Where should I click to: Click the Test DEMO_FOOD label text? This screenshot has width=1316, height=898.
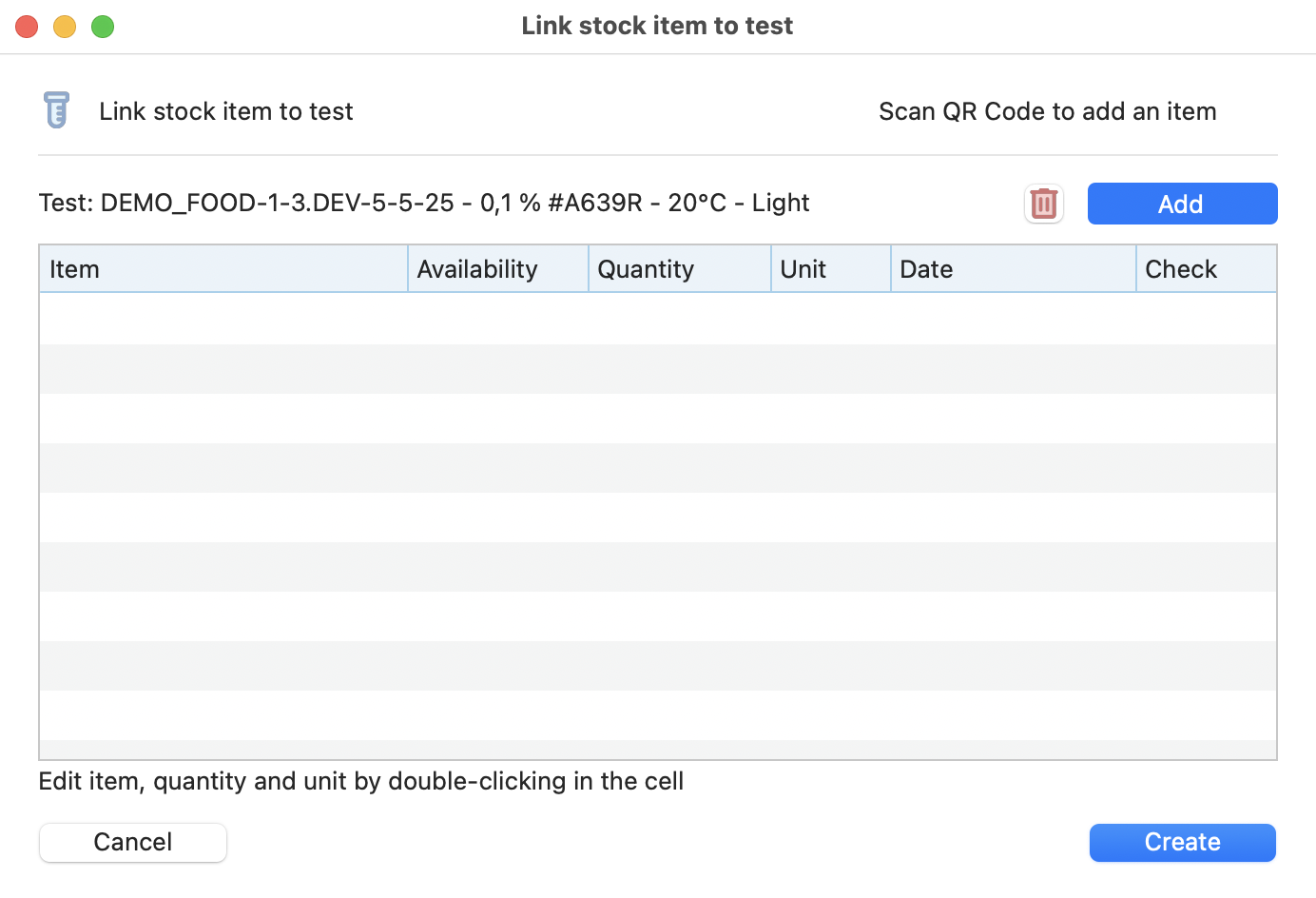(424, 203)
